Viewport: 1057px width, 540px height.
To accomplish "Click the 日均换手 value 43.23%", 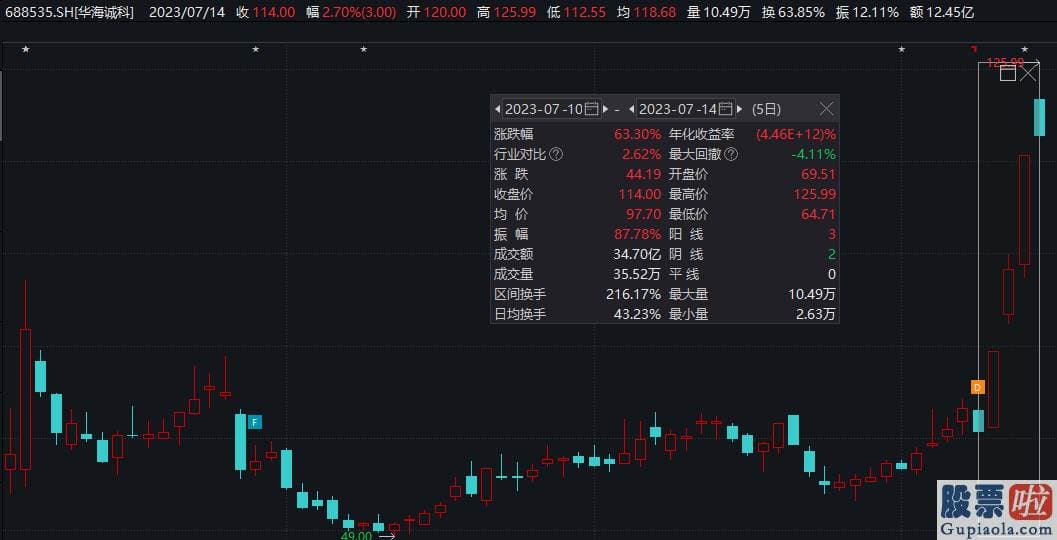I will (637, 314).
